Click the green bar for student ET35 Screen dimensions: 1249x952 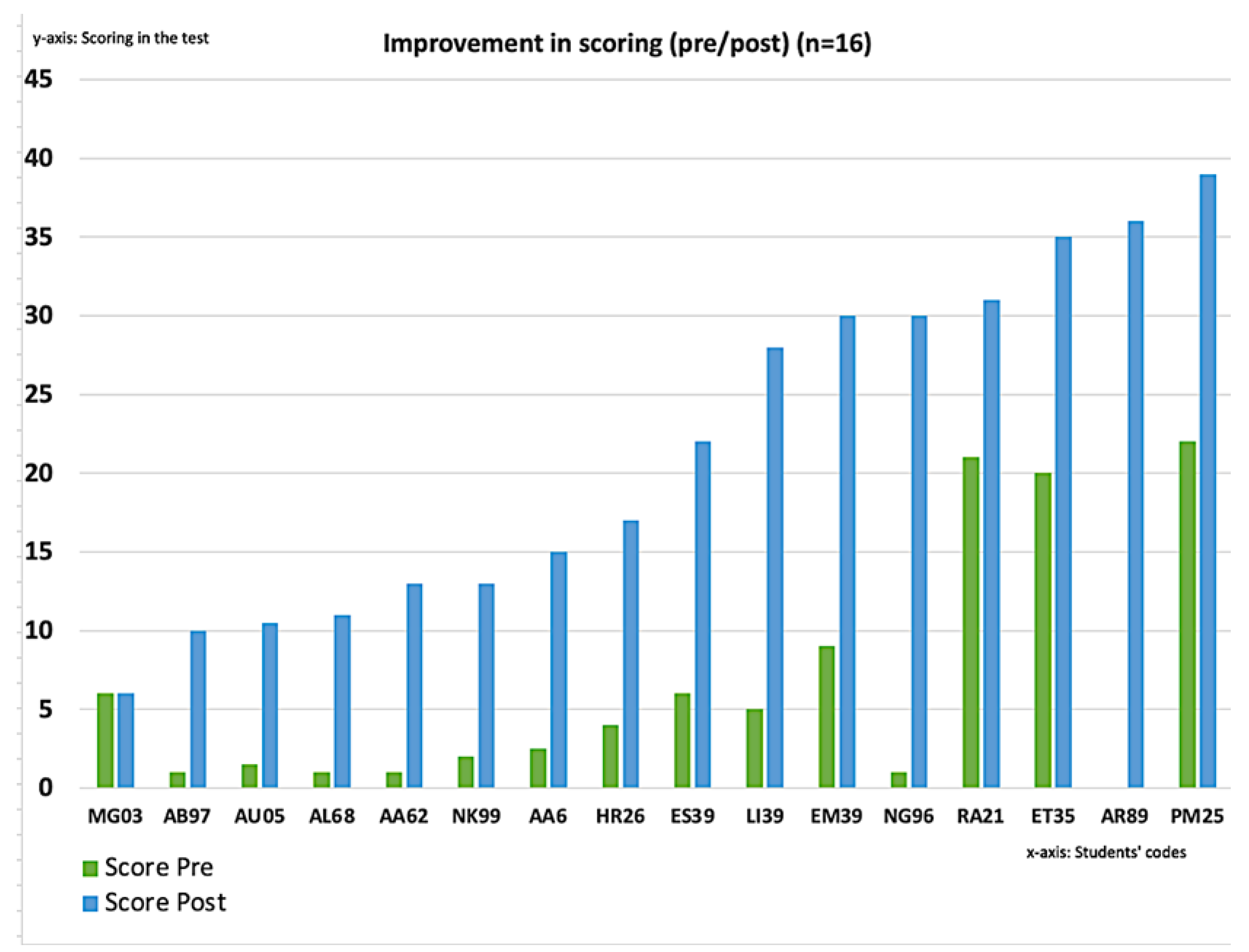click(1043, 630)
